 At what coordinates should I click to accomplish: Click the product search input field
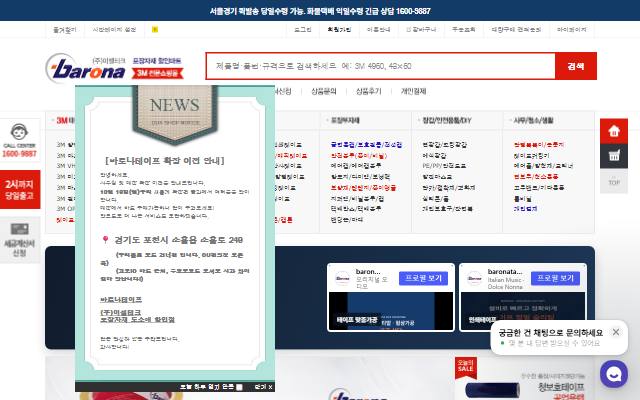[380, 66]
